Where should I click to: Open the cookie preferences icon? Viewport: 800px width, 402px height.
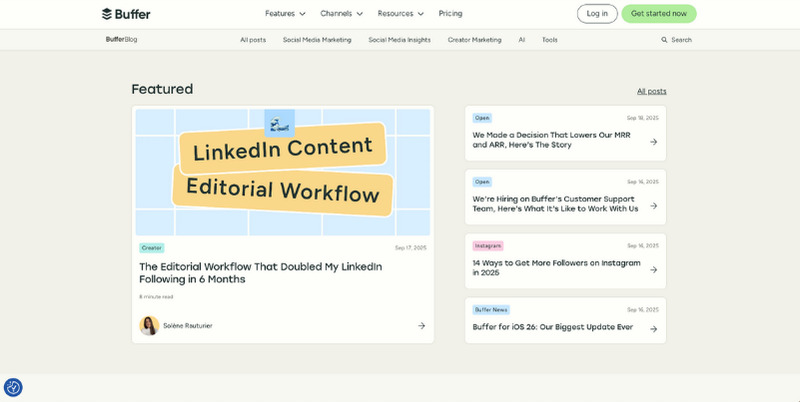coord(13,388)
